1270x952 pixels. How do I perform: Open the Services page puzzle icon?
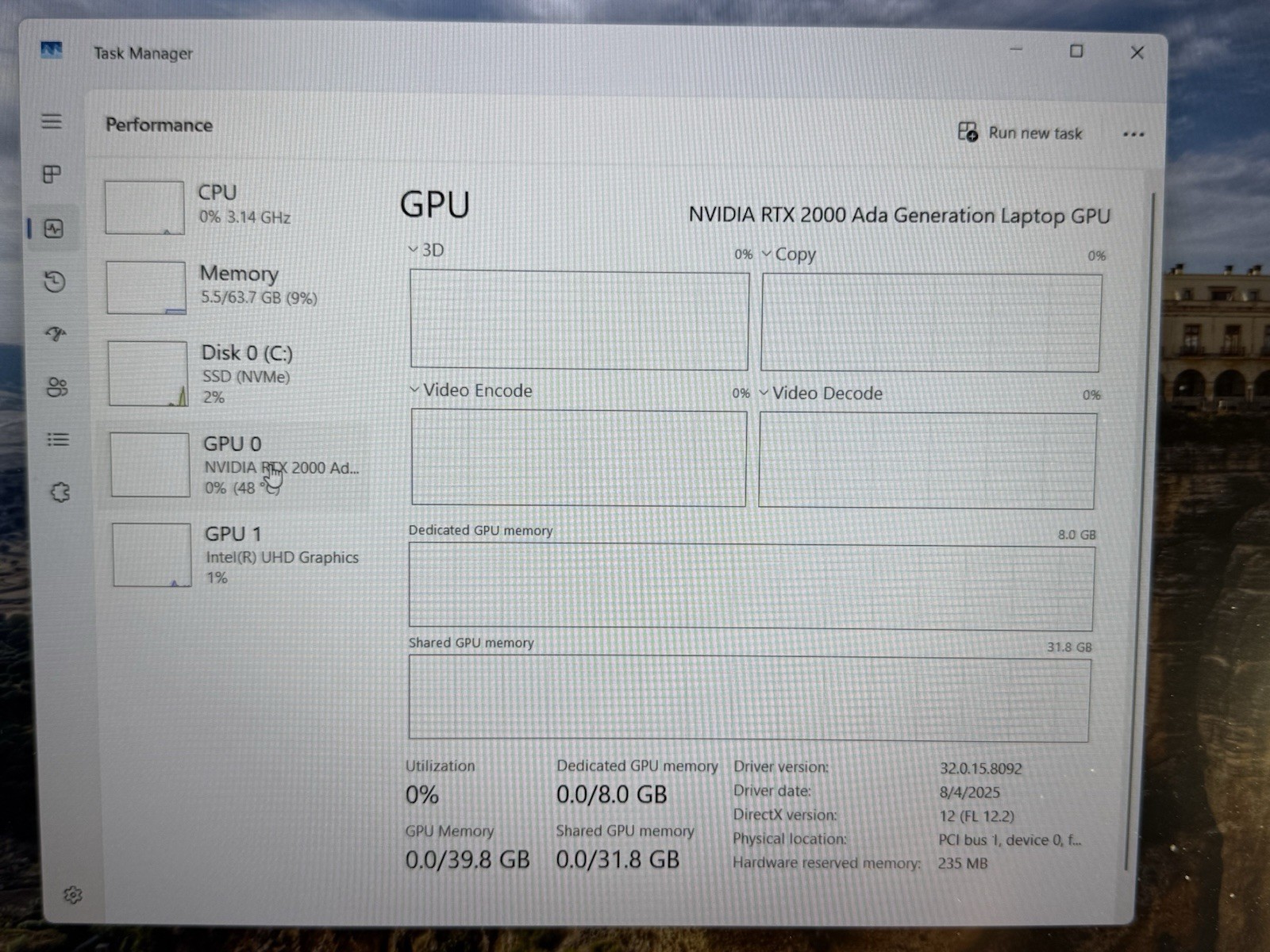60,493
